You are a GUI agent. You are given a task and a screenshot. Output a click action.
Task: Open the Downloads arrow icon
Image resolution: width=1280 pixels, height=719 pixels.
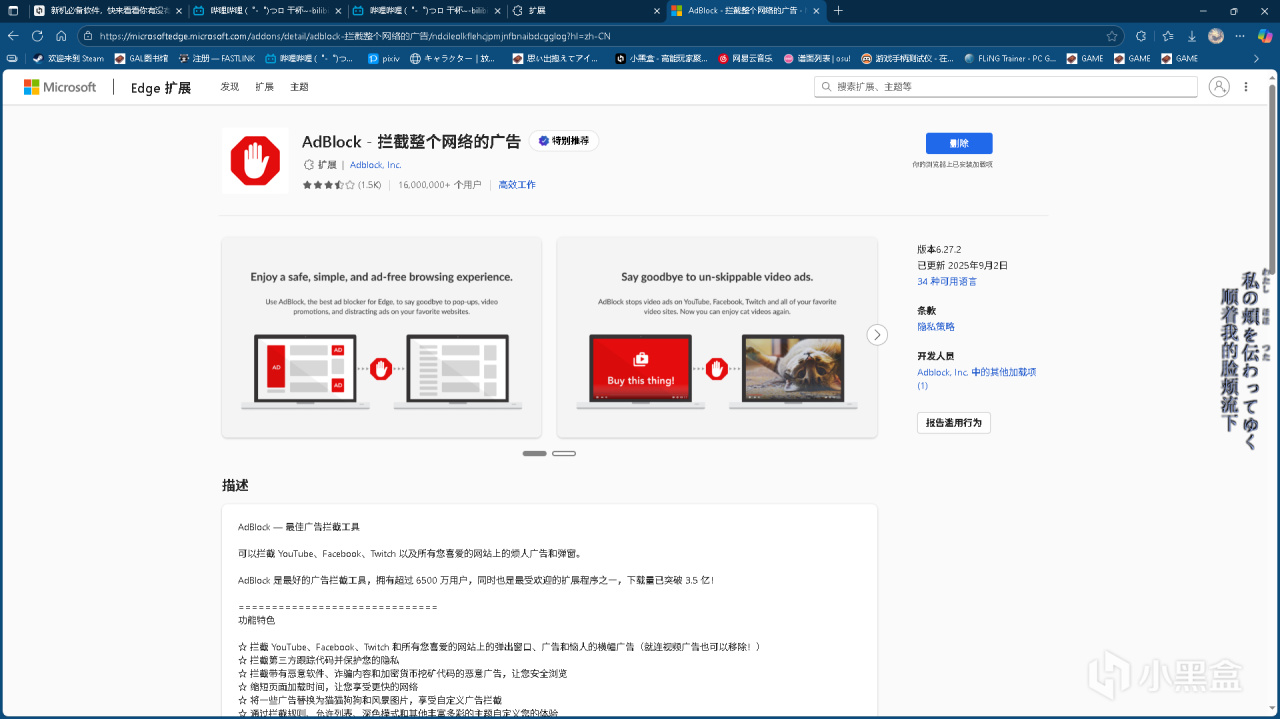[1192, 36]
